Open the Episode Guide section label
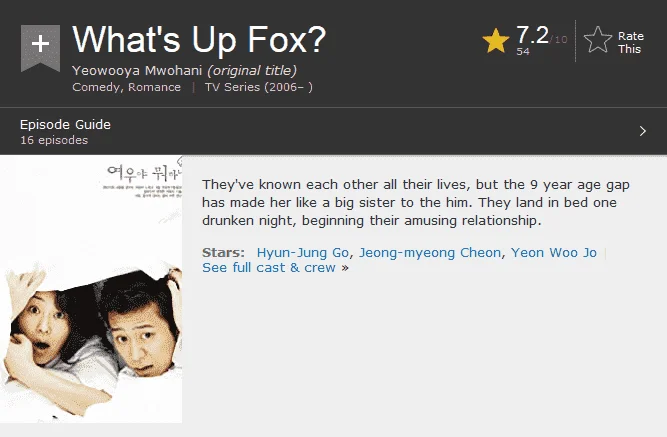Image resolution: width=667 pixels, height=437 pixels. [x=65, y=125]
